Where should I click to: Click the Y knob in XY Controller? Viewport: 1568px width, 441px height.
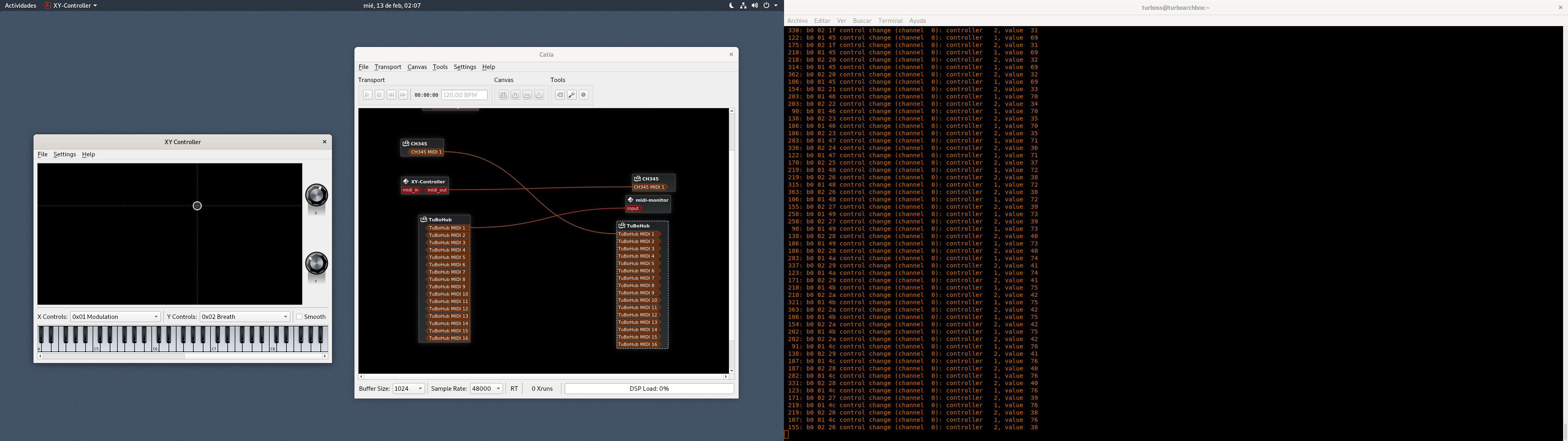pyautogui.click(x=316, y=263)
